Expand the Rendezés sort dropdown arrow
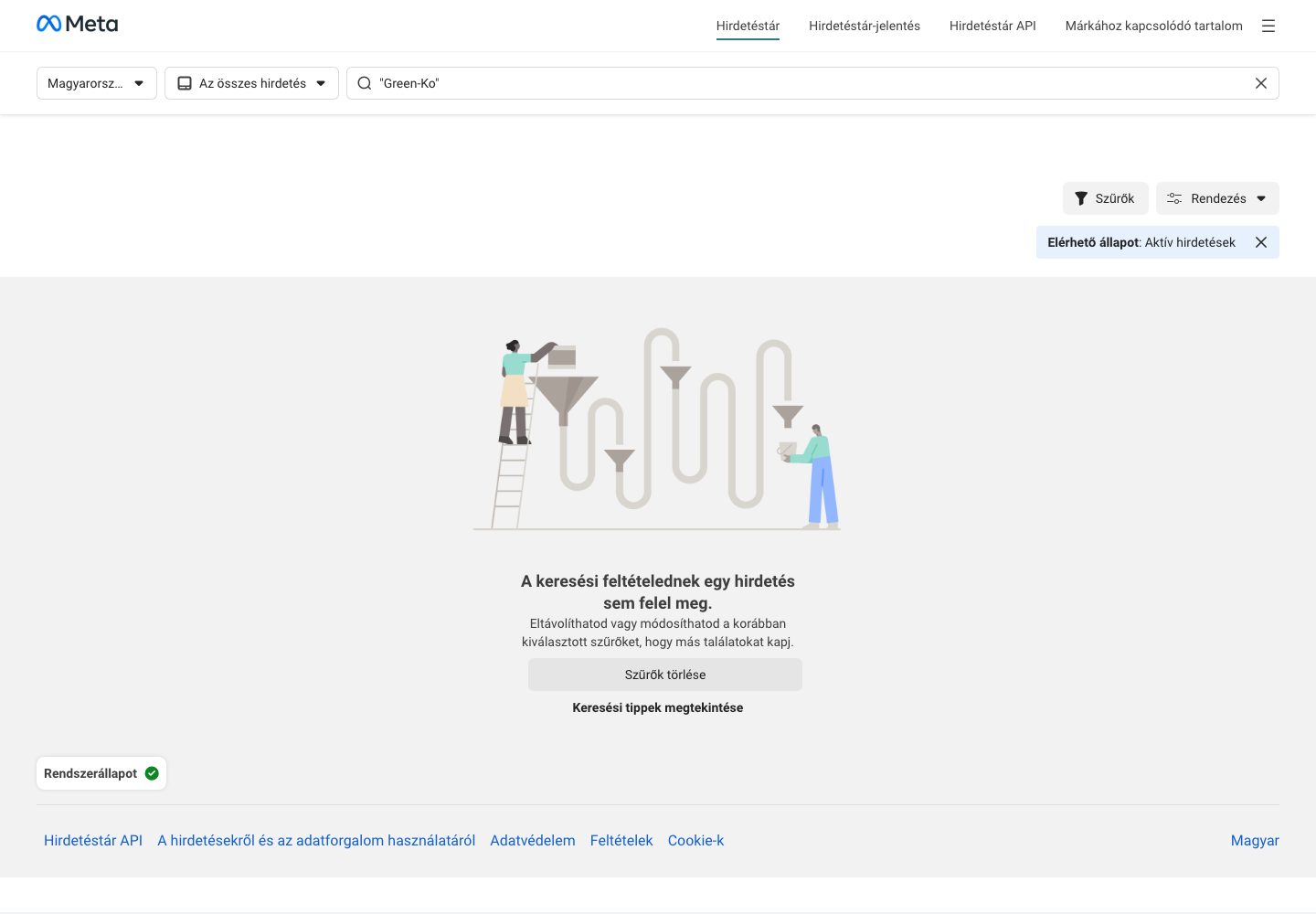1316x914 pixels. point(1261,198)
